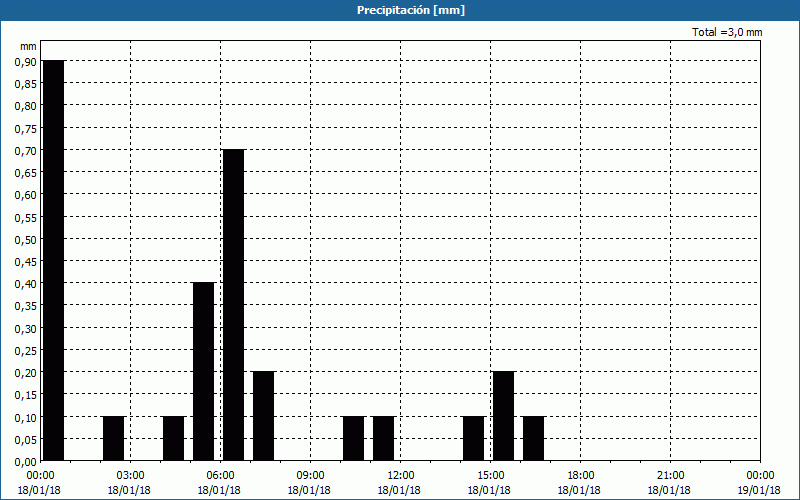Click the 0,55 y-axis value

(26, 217)
